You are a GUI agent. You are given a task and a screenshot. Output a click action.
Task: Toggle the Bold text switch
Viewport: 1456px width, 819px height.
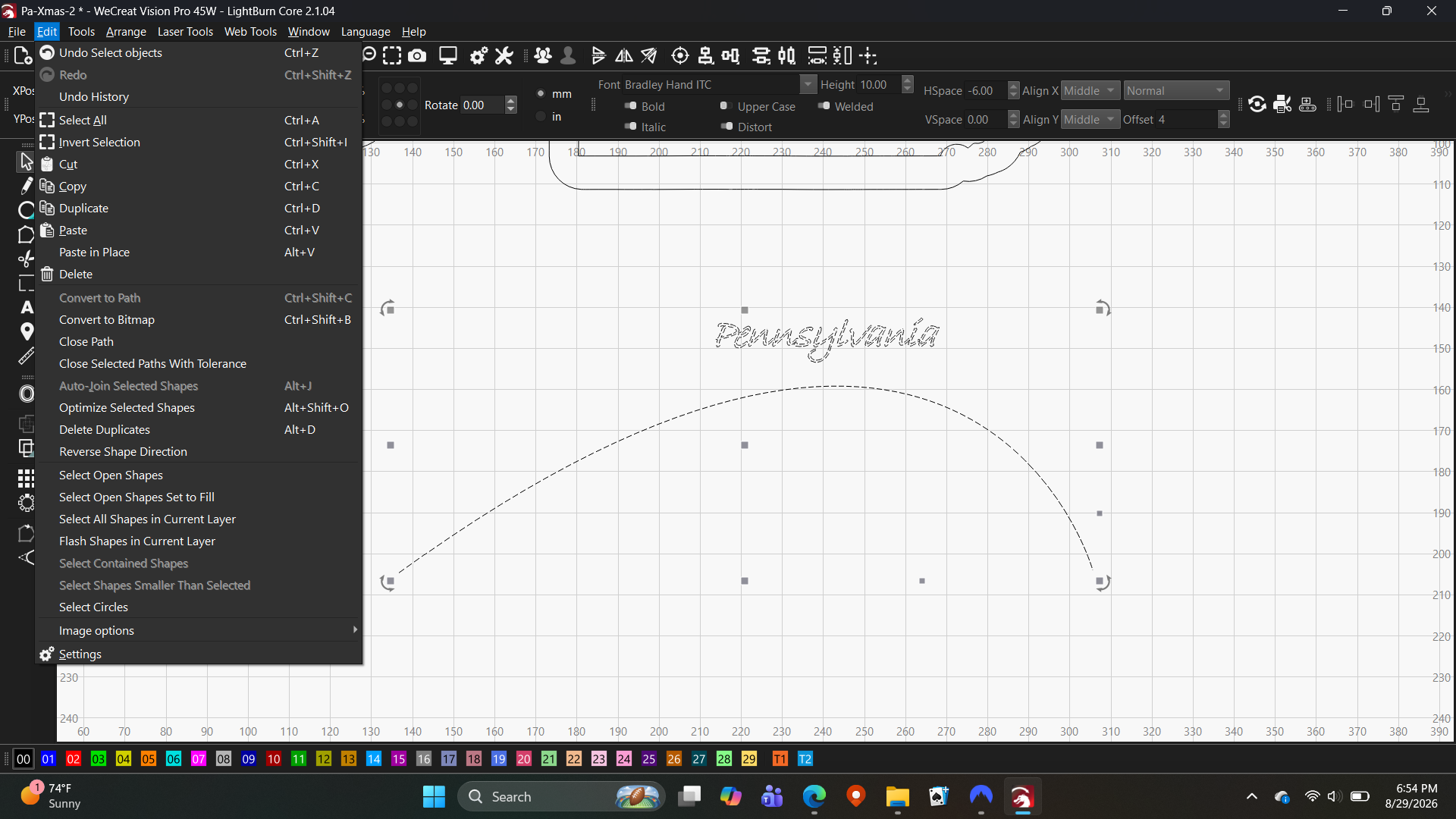[630, 106]
